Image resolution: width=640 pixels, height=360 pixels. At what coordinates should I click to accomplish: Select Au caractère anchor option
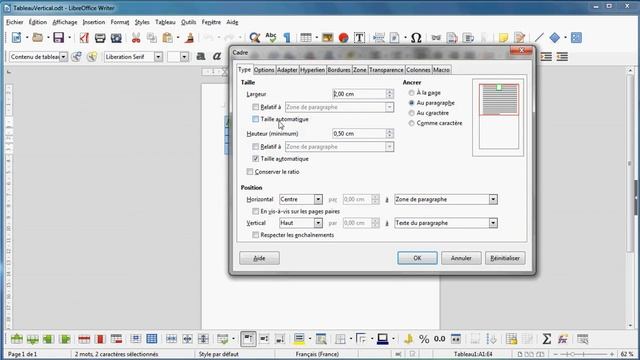[411, 113]
